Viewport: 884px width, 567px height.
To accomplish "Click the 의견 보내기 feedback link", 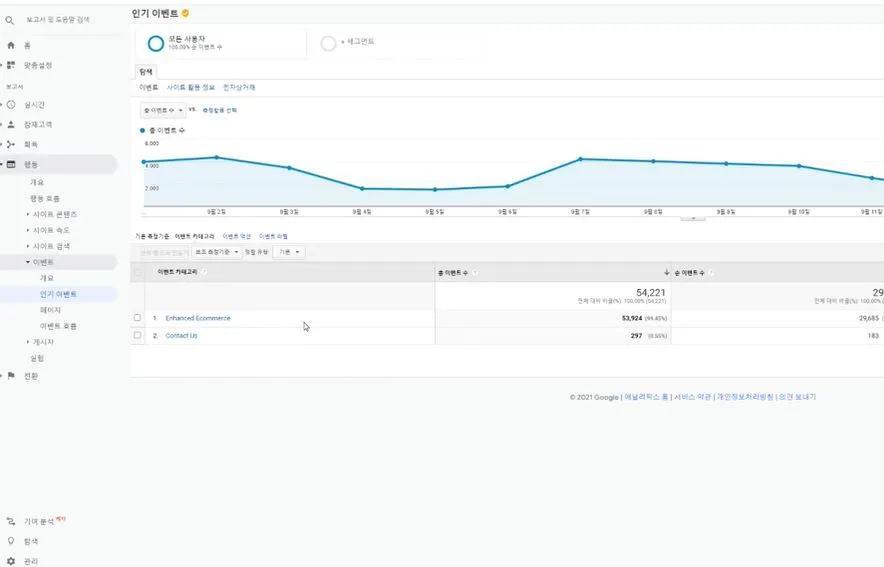I will [797, 397].
